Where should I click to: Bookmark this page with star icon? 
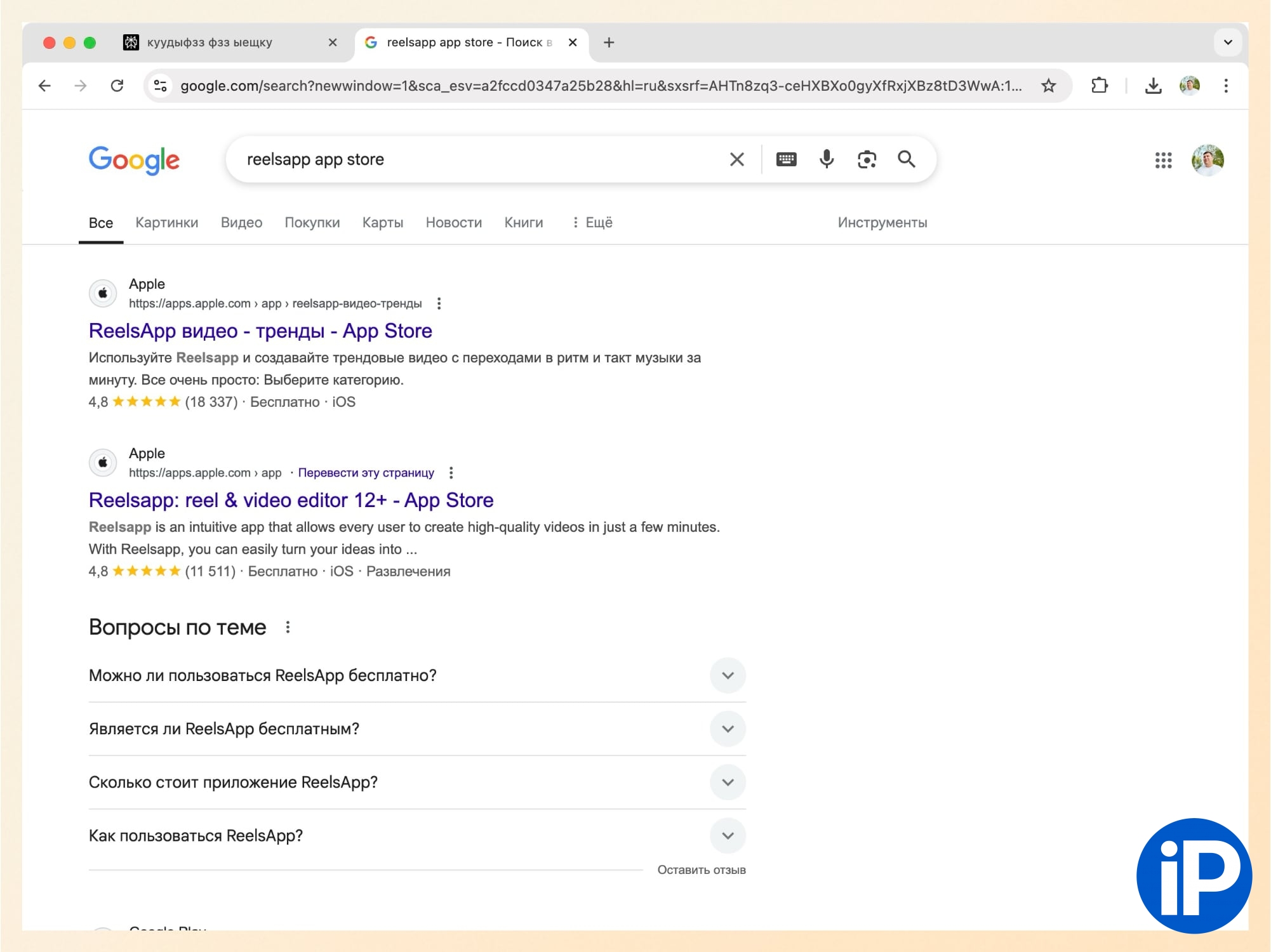click(1048, 86)
